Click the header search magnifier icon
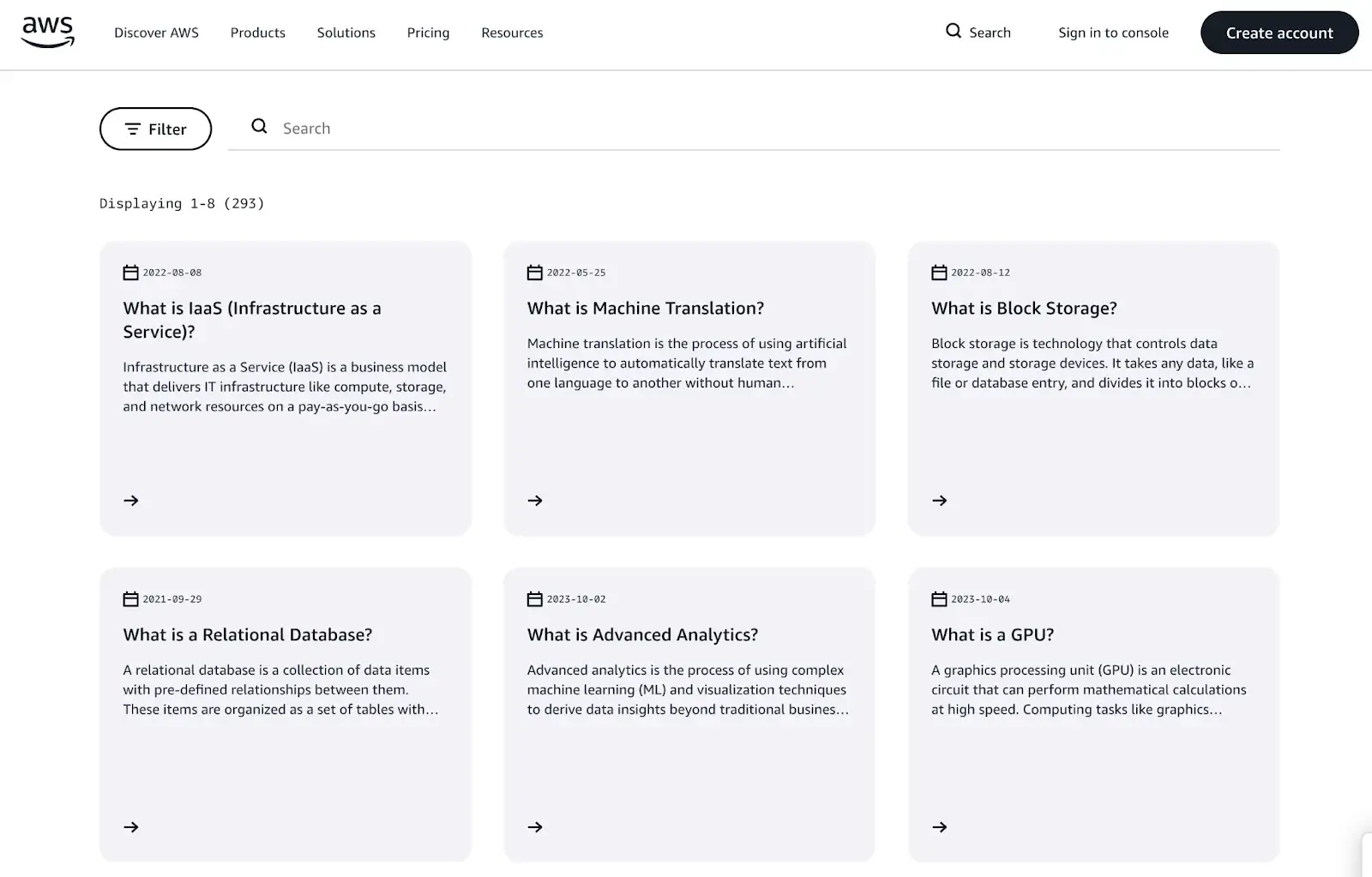Screen dimensions: 1372x877 pyautogui.click(x=953, y=32)
